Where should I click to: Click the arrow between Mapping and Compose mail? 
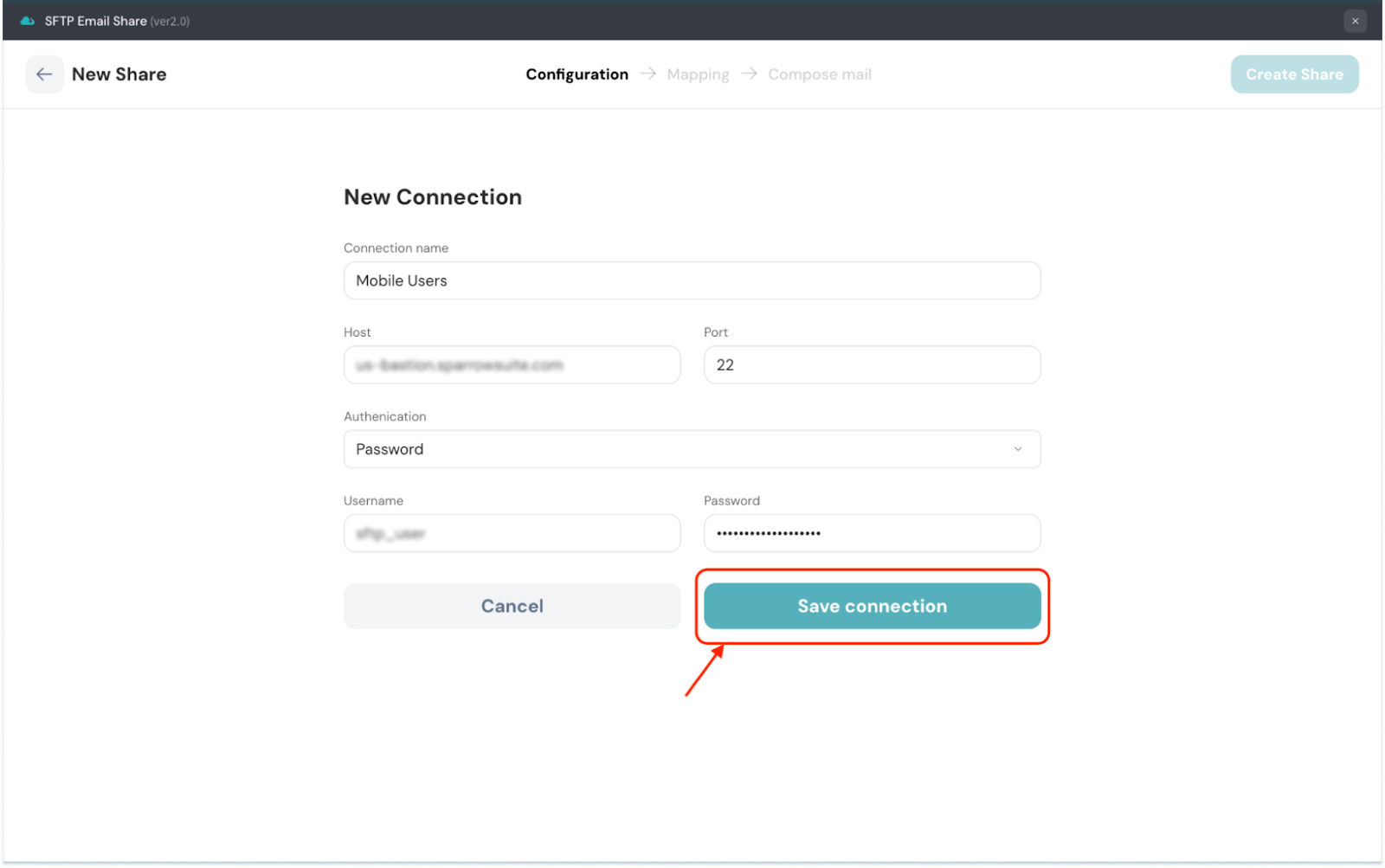(x=749, y=74)
